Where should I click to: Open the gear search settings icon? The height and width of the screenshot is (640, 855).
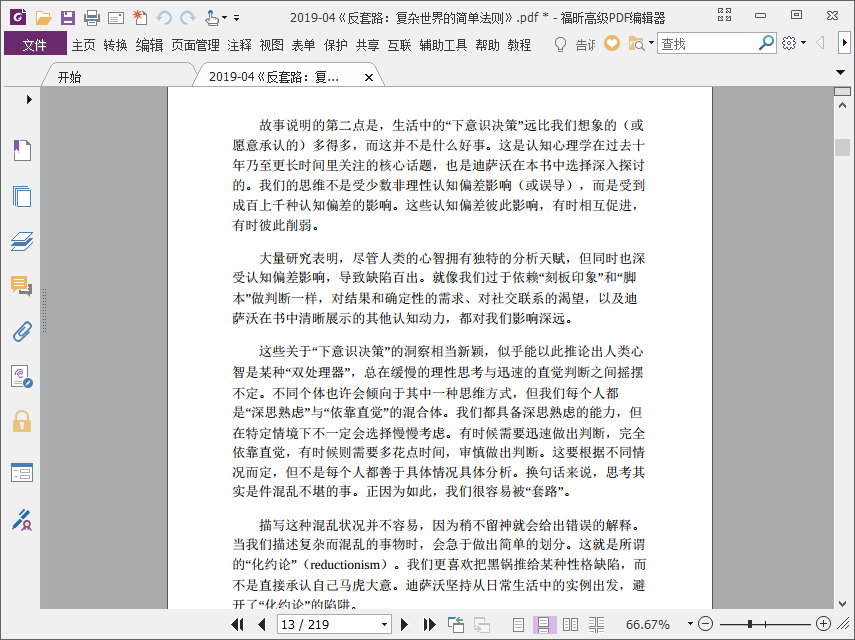(x=789, y=43)
